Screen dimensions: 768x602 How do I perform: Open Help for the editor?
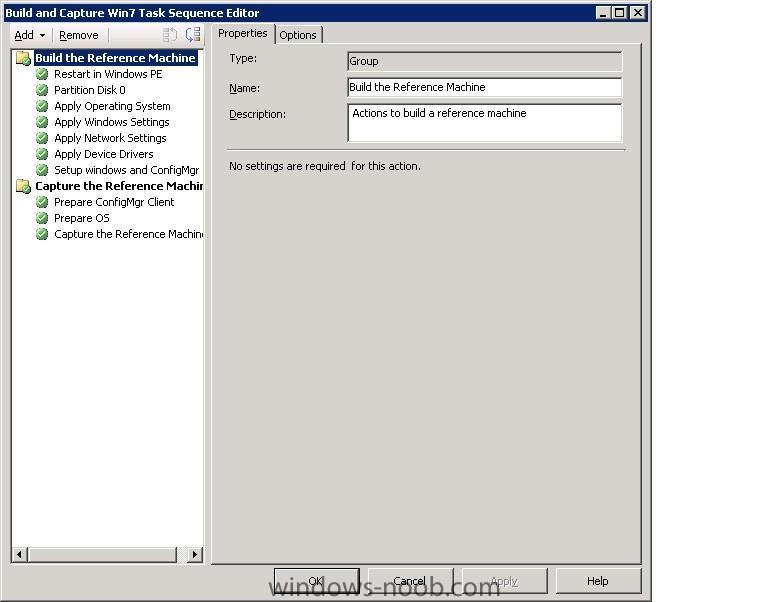[598, 581]
